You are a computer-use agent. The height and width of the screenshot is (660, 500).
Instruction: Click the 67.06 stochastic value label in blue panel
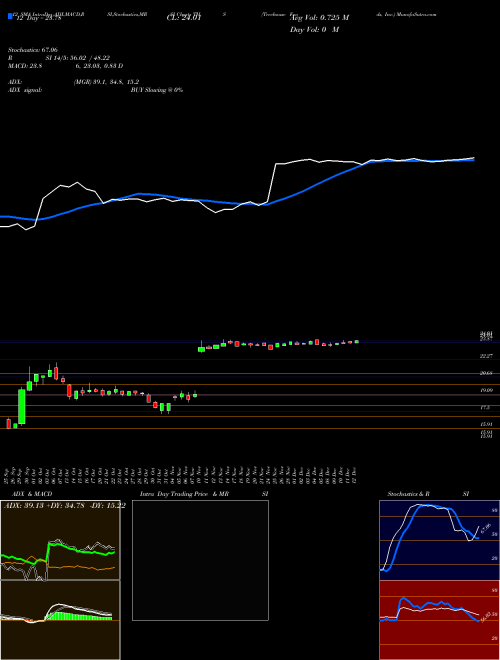486,528
